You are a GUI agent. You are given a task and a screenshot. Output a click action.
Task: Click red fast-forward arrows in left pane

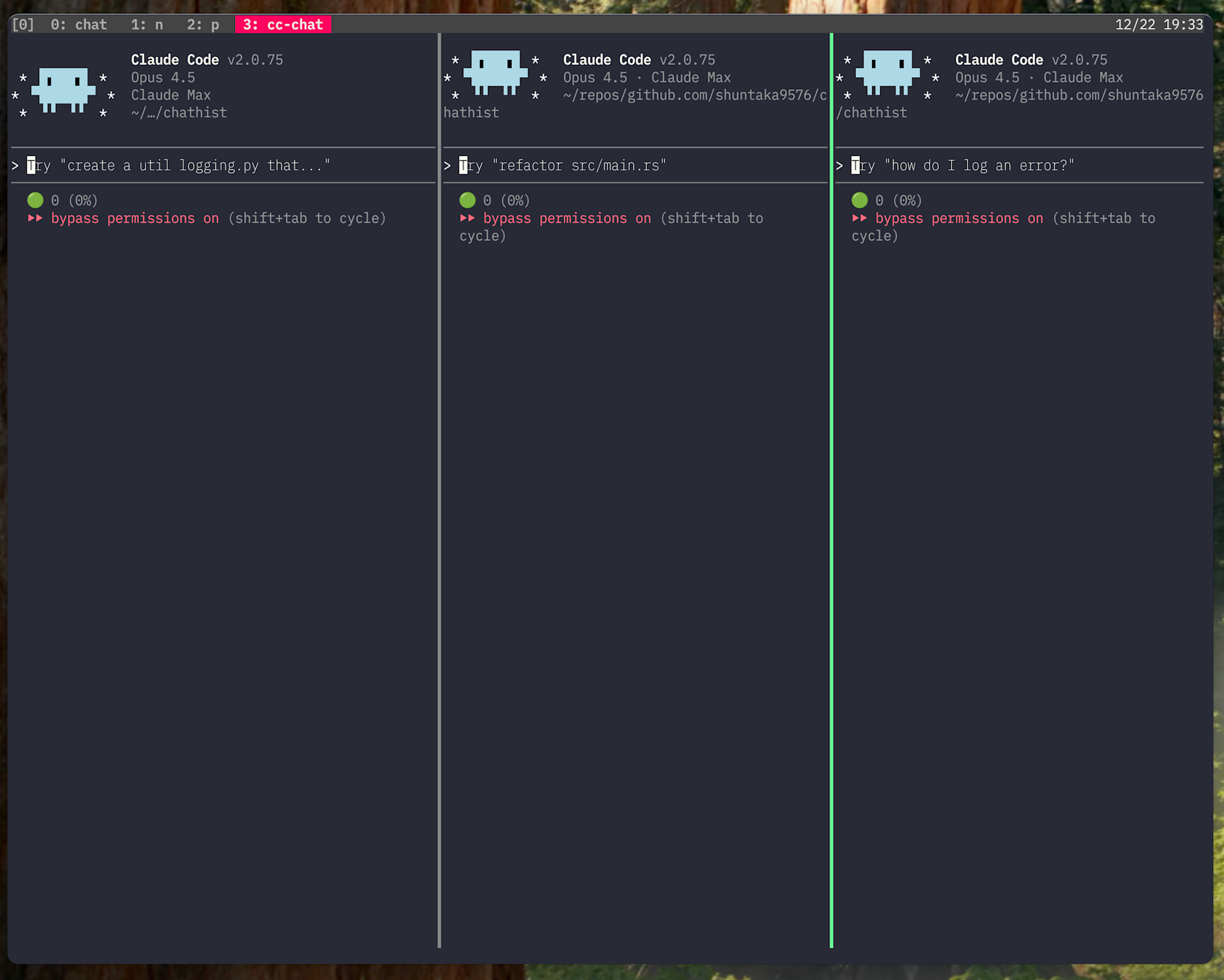(x=35, y=218)
